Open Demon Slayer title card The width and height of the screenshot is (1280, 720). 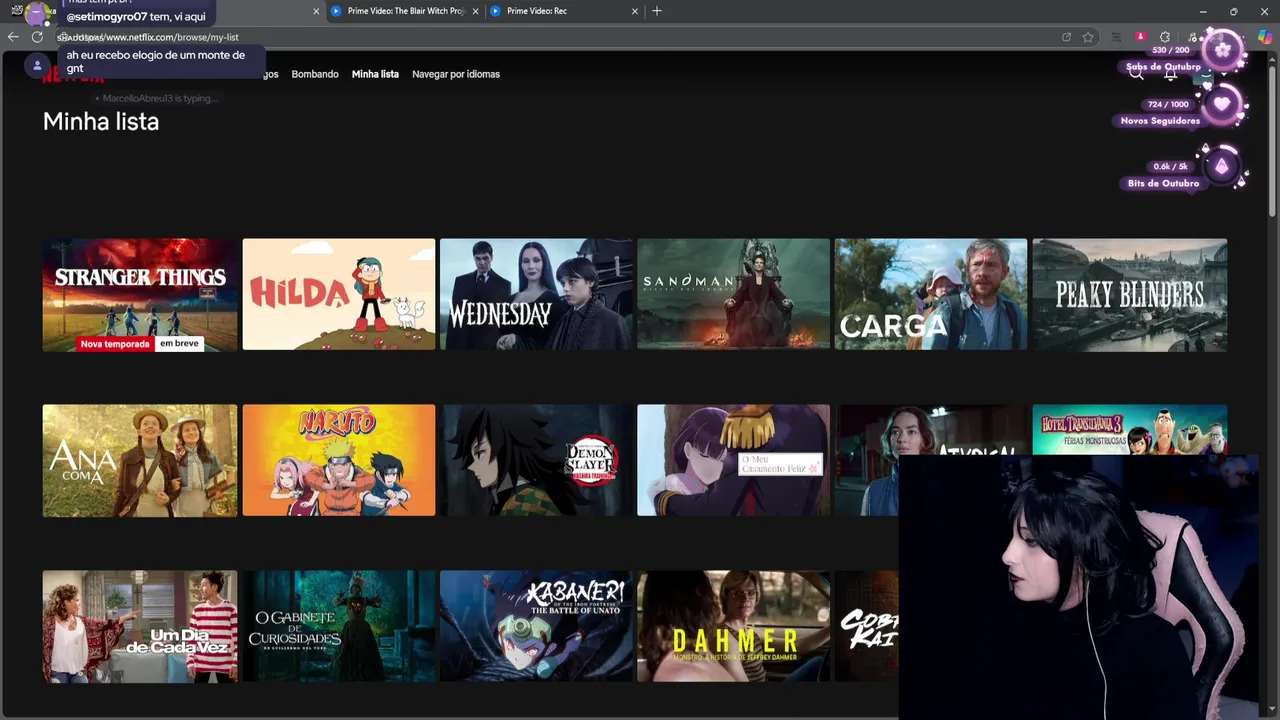536,460
